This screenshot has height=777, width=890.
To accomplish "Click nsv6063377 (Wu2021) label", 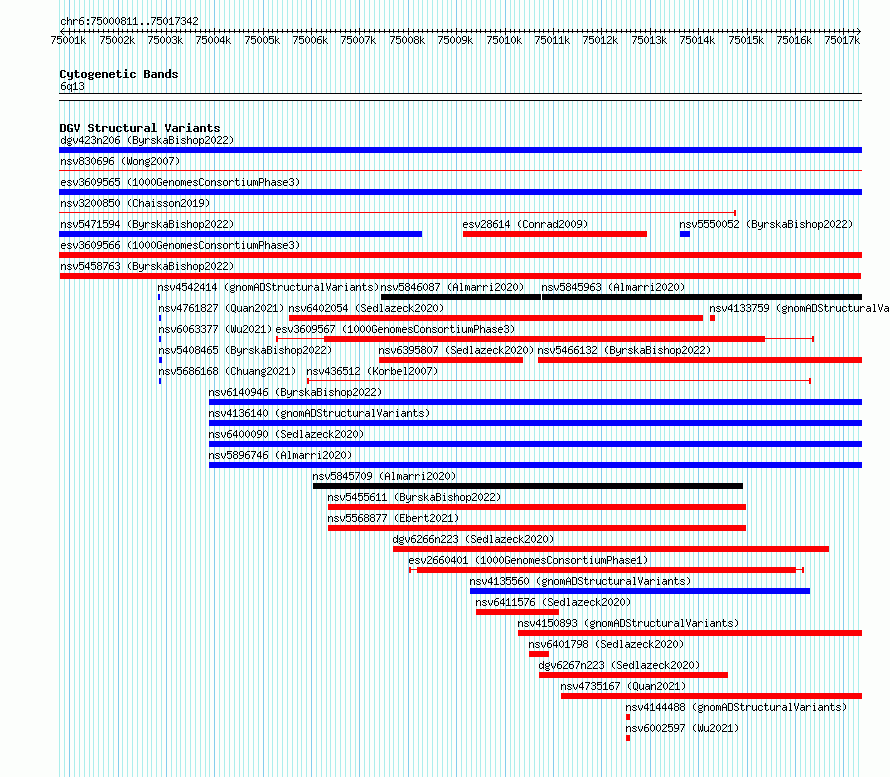I will 215,329.
